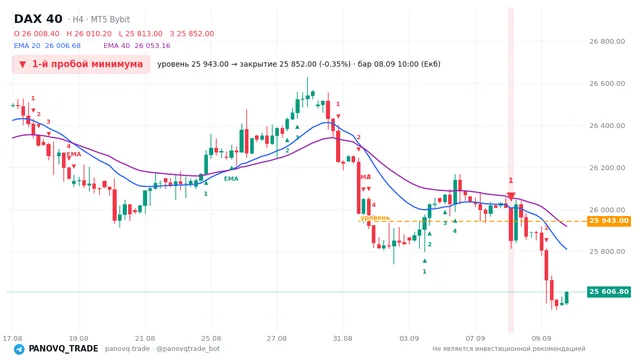Click the 26 000.00 price axis label
Screen dimensions: 640x360
[x=607, y=209]
